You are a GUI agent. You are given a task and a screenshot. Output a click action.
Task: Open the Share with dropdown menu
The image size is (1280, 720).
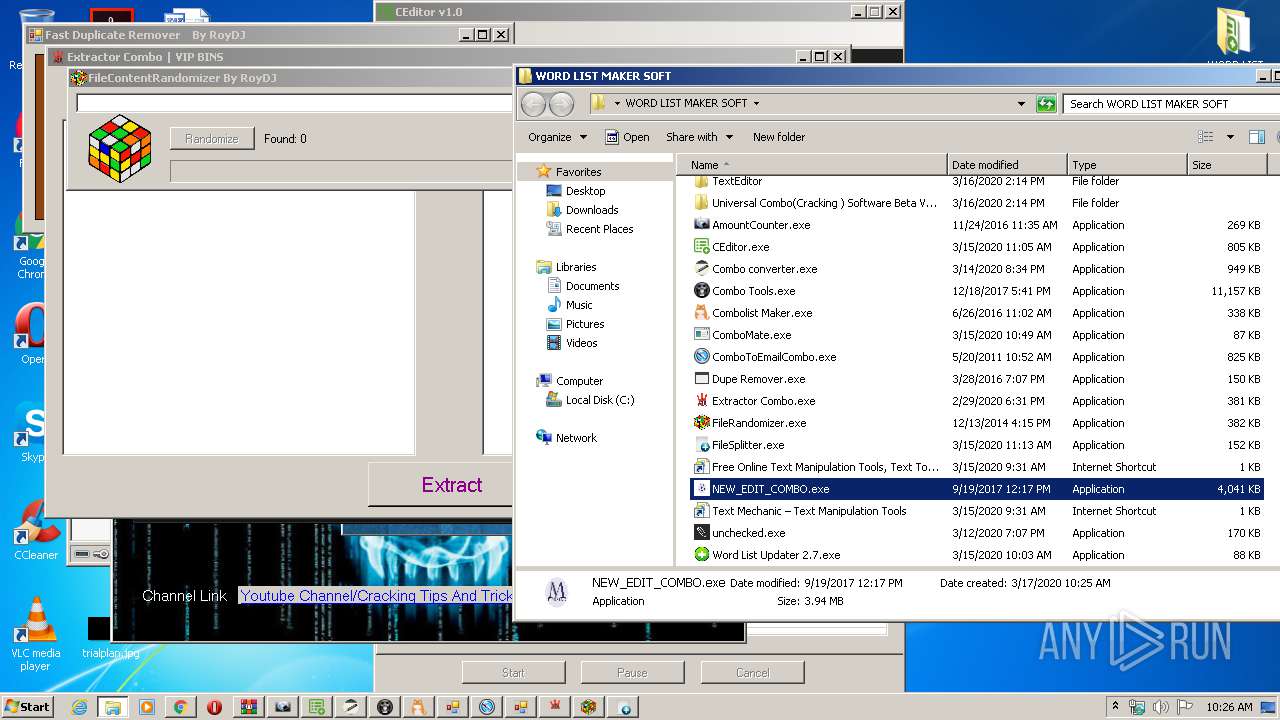point(699,137)
